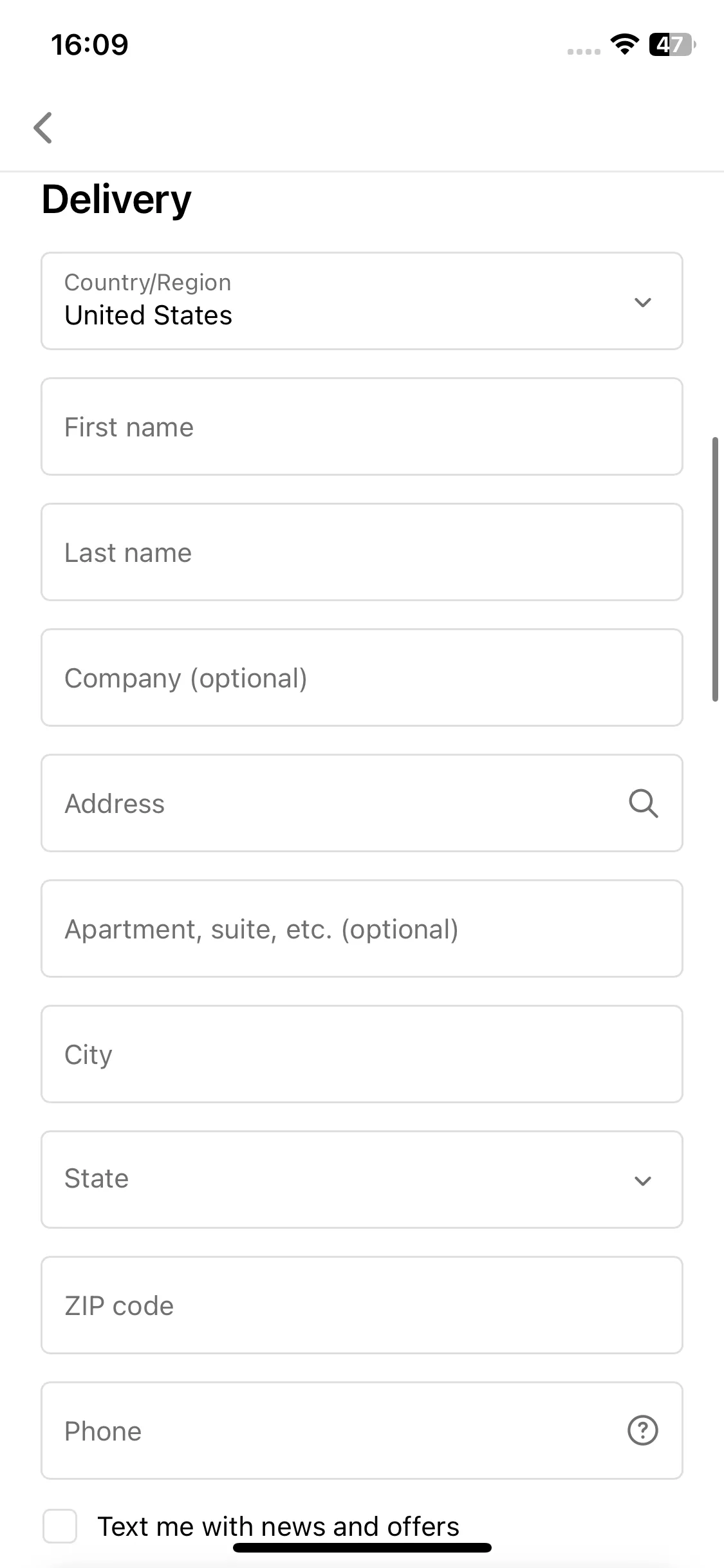Tap the Text me with news label

(x=278, y=1526)
